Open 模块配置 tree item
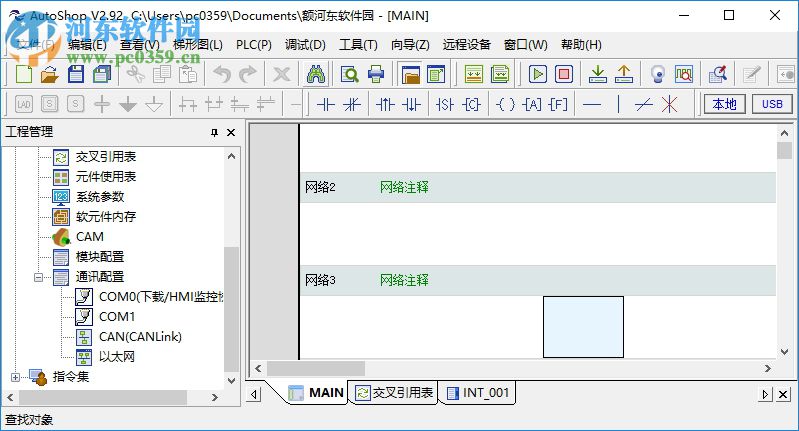The height and width of the screenshot is (431, 799). 100,257
